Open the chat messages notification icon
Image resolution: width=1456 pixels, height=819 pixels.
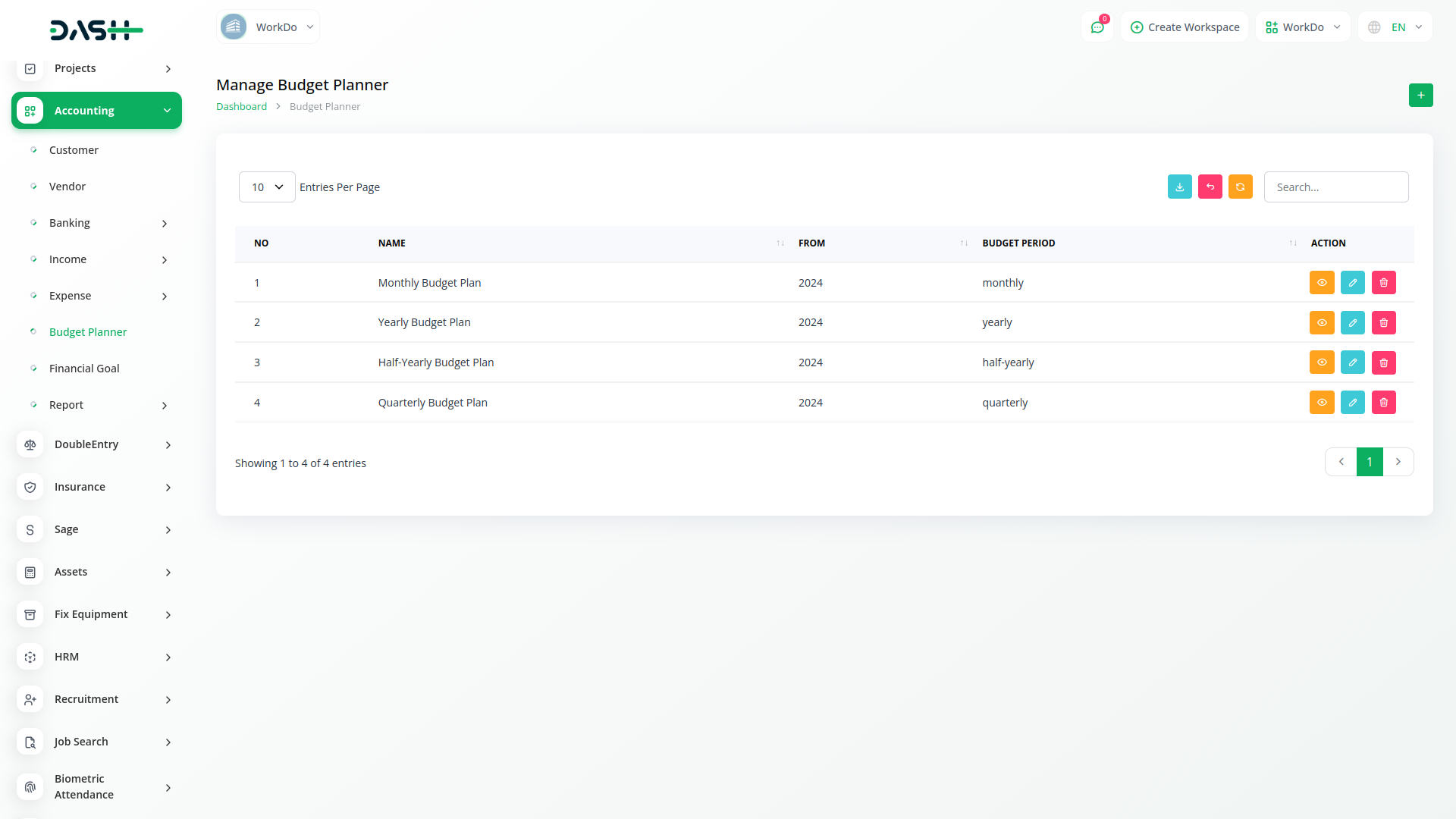[x=1097, y=27]
